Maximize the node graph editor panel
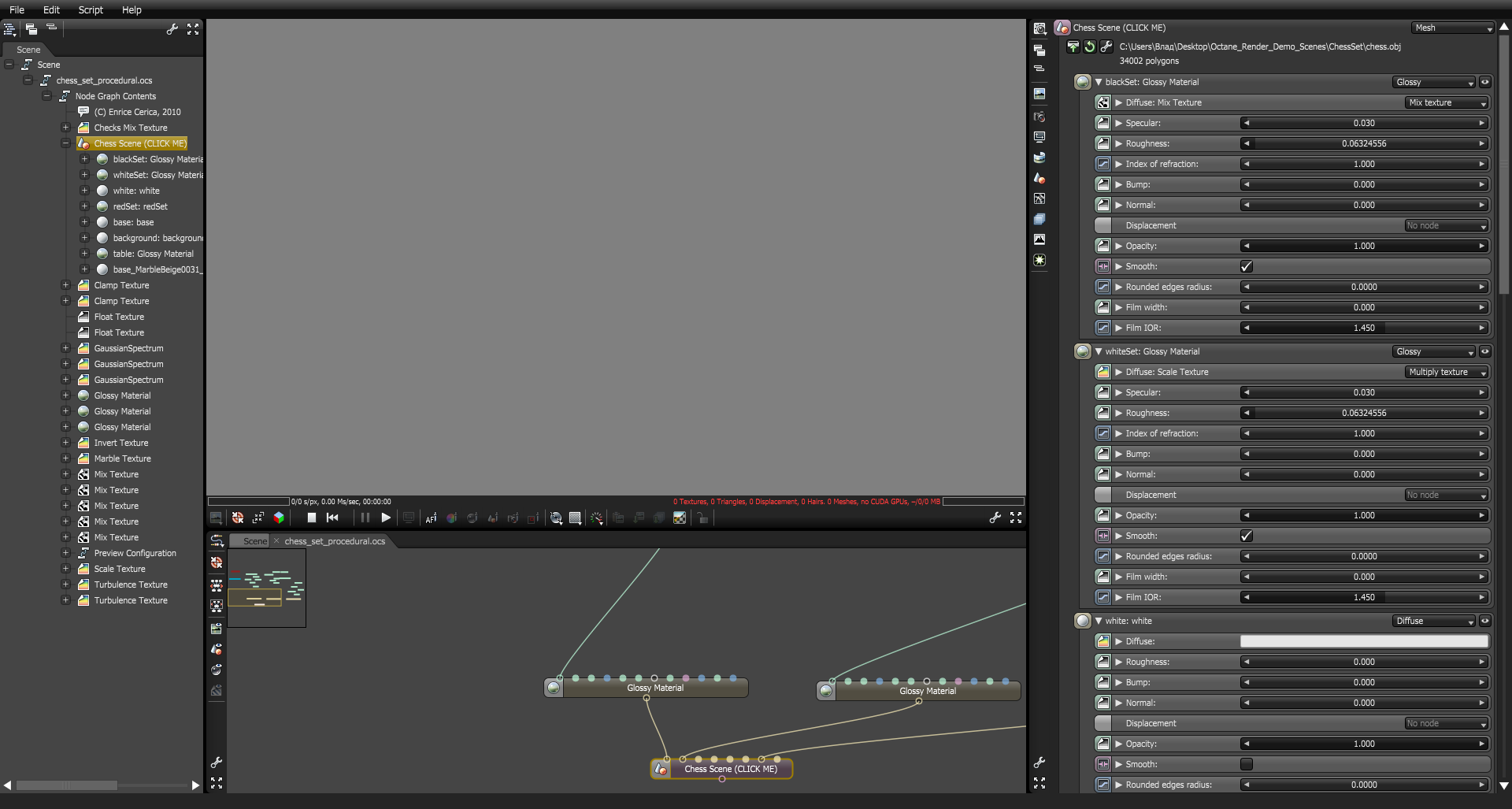This screenshot has width=1512, height=809. pyautogui.click(x=217, y=783)
